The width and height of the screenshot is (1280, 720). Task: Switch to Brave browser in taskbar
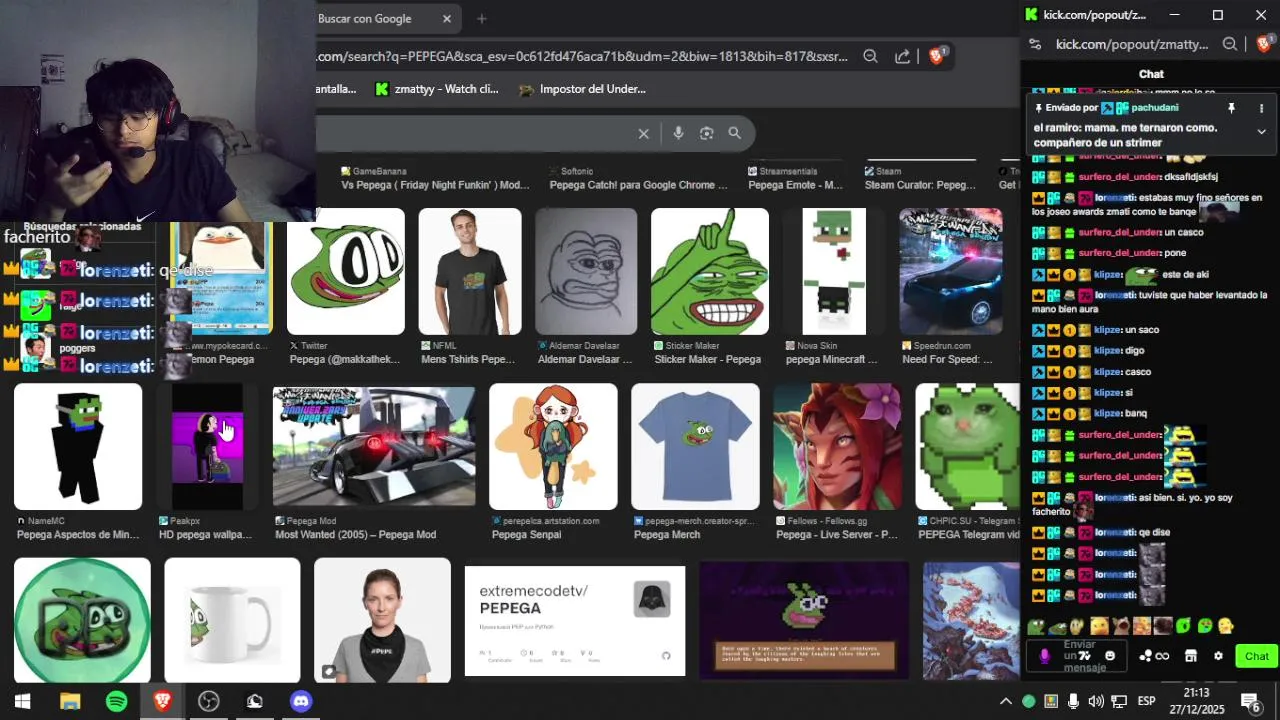162,701
